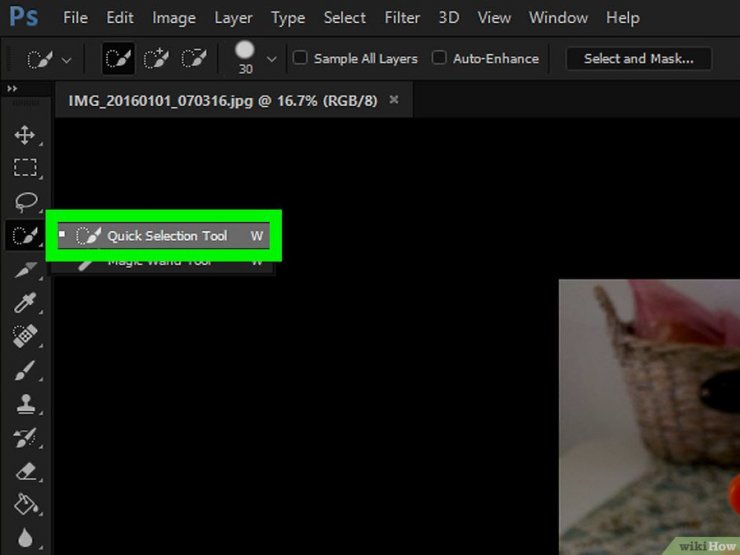Select the Paint Bucket tool

click(x=24, y=504)
